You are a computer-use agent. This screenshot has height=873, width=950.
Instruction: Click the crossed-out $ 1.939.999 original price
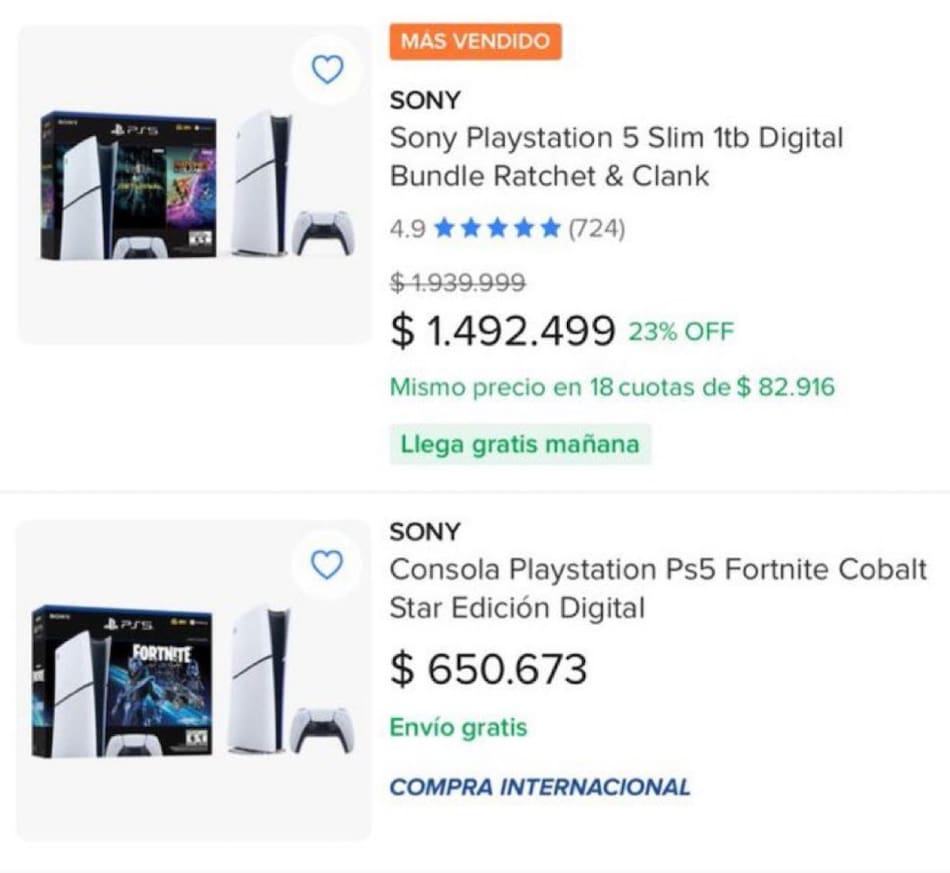coord(457,283)
